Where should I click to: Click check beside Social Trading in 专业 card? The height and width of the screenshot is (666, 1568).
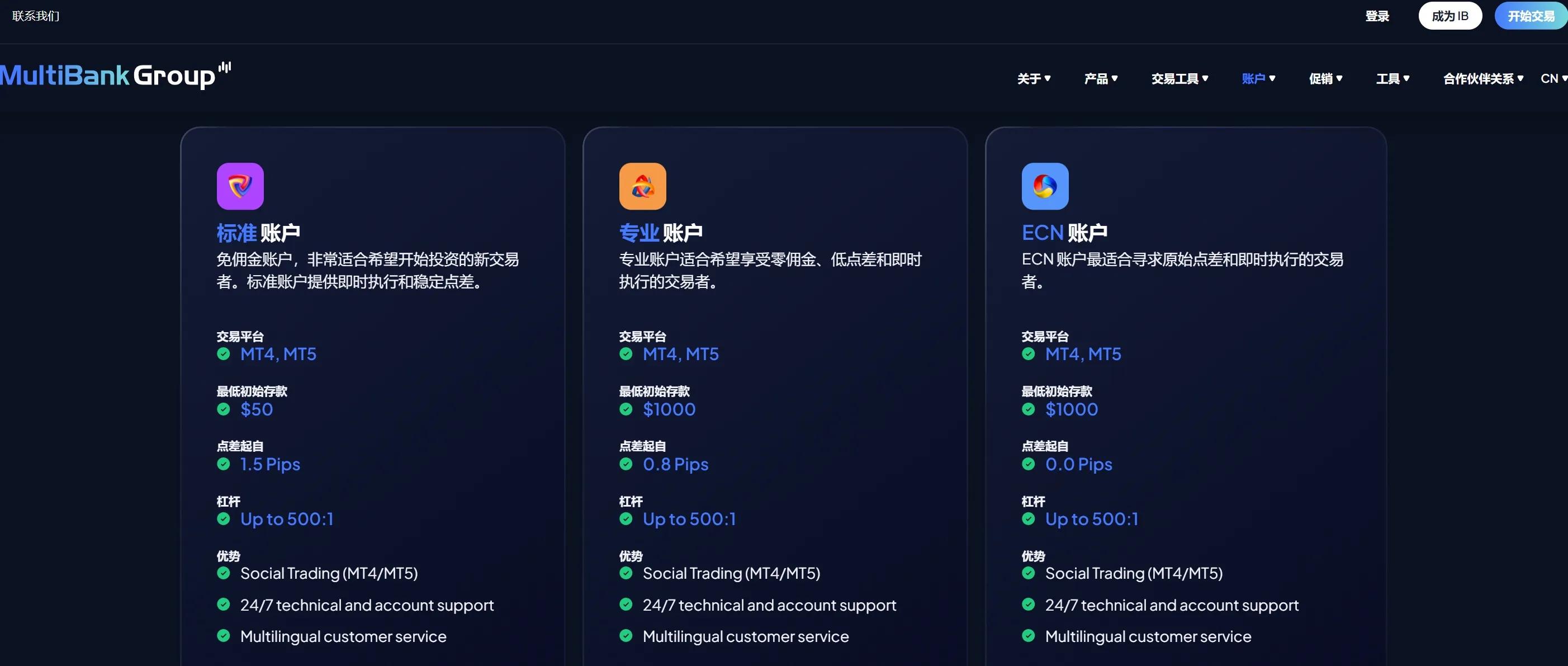626,573
